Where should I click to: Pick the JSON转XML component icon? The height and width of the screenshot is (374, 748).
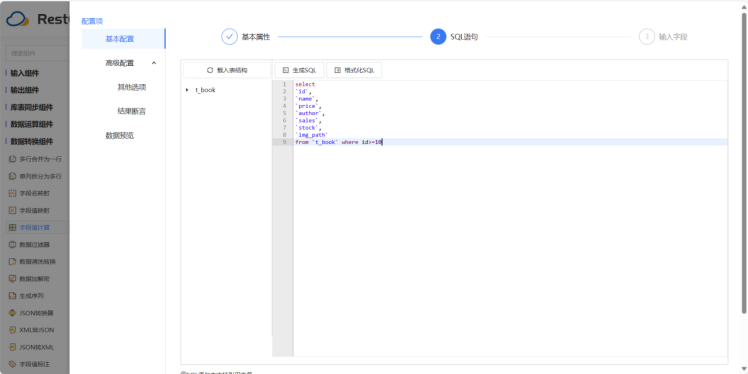(13, 347)
